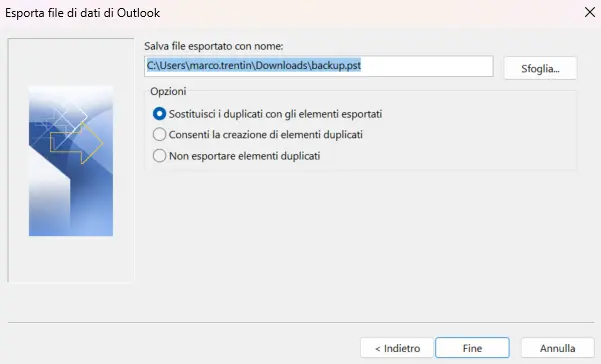601x364 pixels.
Task: Click the Opzioni group heading
Action: [x=168, y=91]
